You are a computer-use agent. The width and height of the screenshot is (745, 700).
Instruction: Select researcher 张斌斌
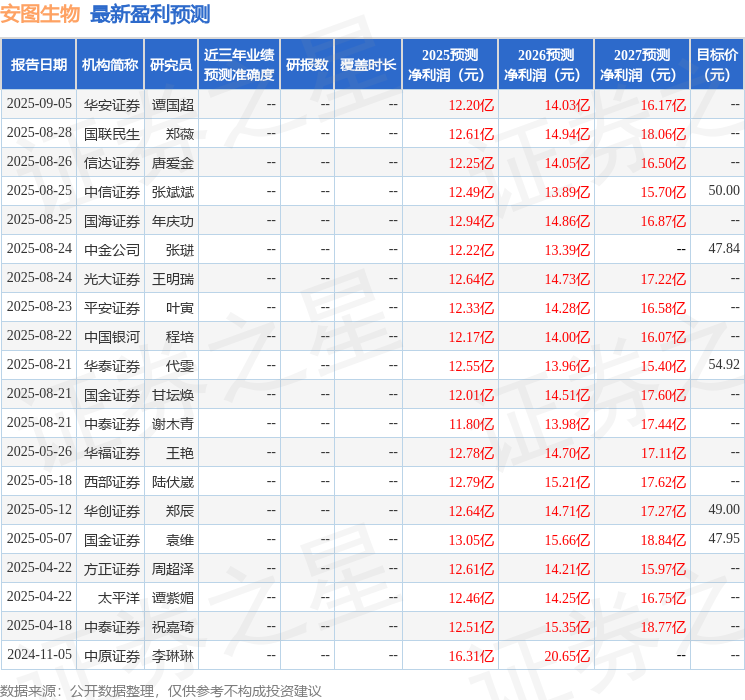173,192
